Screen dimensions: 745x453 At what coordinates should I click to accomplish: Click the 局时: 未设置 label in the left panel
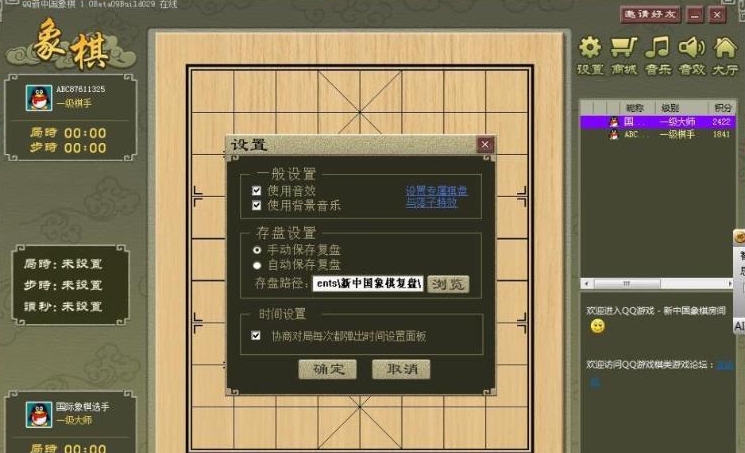63,264
